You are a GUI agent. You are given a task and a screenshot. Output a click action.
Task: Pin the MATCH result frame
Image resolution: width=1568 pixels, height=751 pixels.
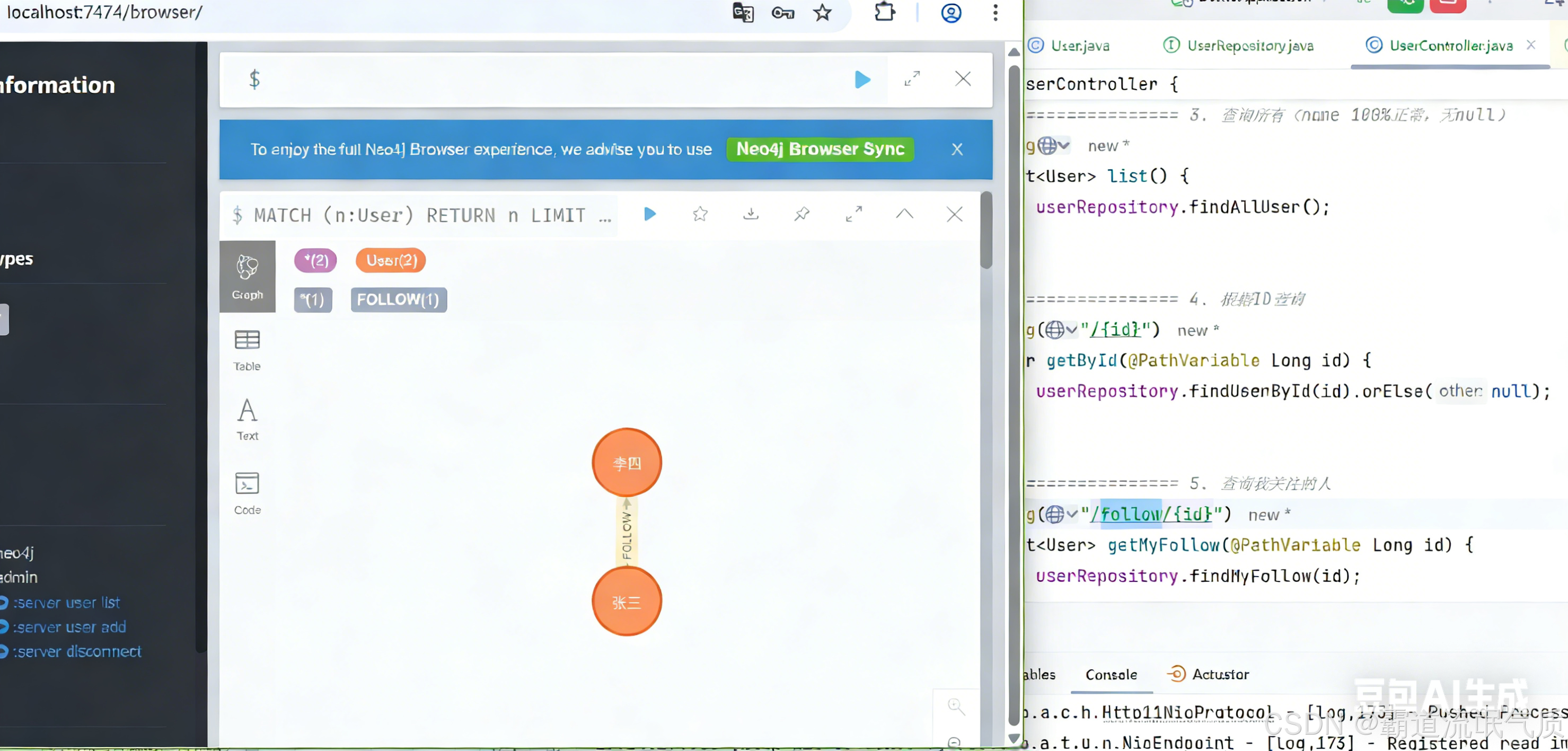[801, 214]
